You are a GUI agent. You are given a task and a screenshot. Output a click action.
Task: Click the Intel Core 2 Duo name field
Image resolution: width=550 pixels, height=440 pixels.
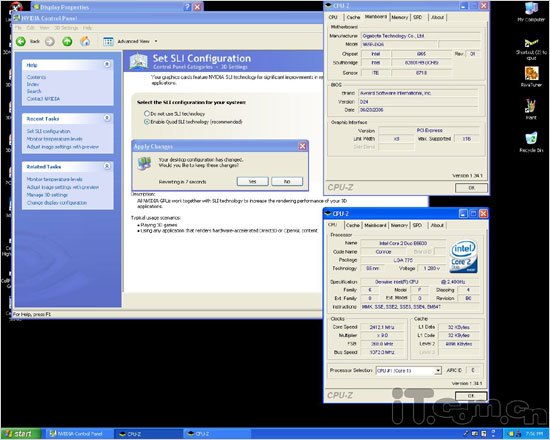pos(403,243)
